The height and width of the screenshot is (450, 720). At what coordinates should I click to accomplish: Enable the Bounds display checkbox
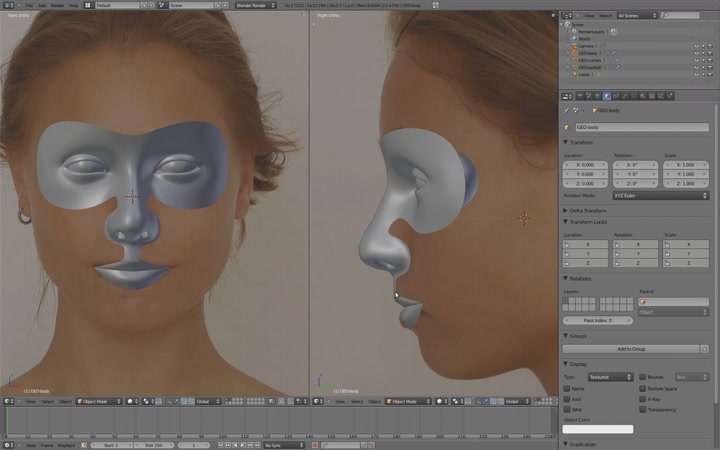[642, 377]
